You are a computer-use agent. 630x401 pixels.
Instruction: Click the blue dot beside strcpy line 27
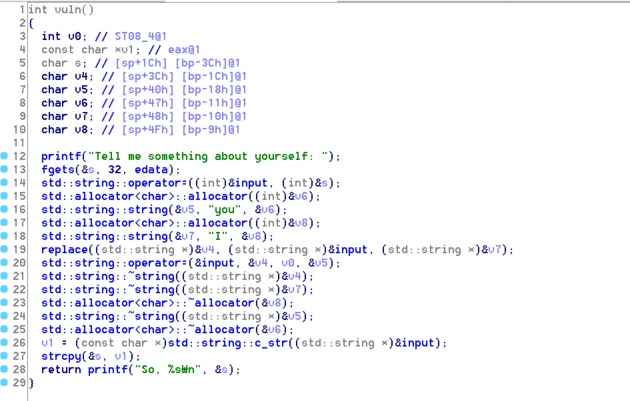[4, 356]
